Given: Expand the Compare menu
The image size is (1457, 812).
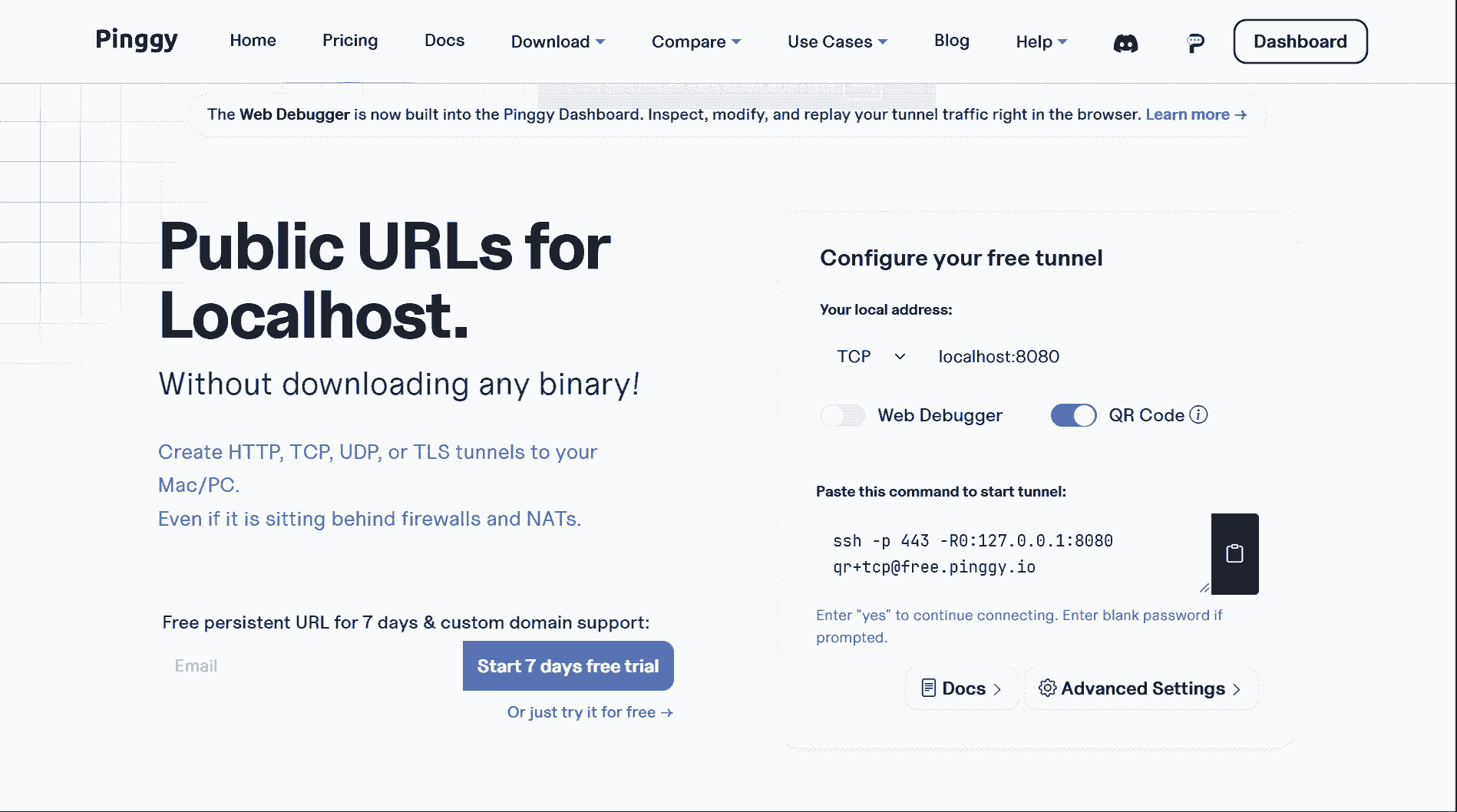Looking at the screenshot, I should coord(696,41).
